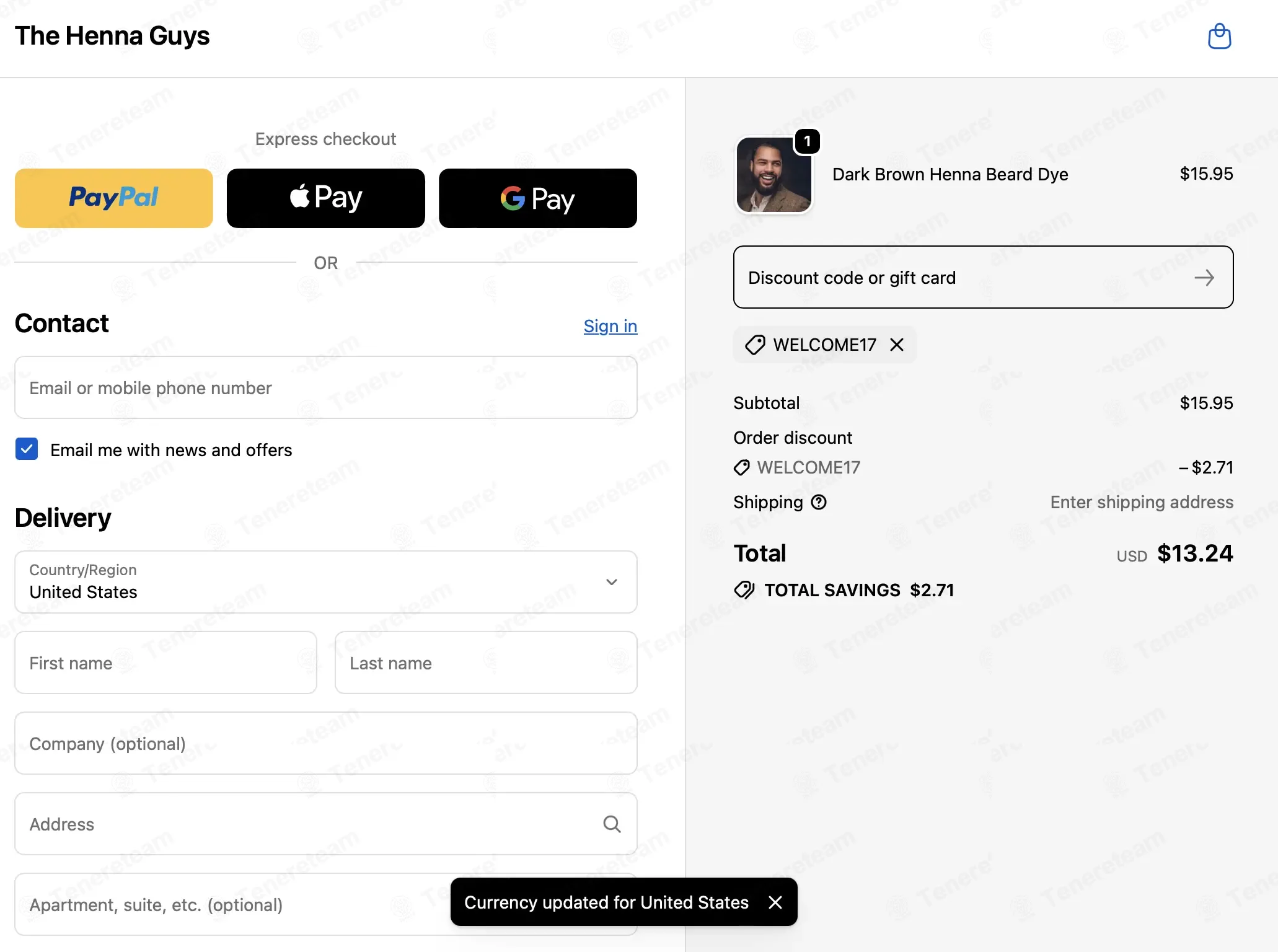
Task: Click the TOTAL SAVINGS tags icon
Action: click(744, 590)
